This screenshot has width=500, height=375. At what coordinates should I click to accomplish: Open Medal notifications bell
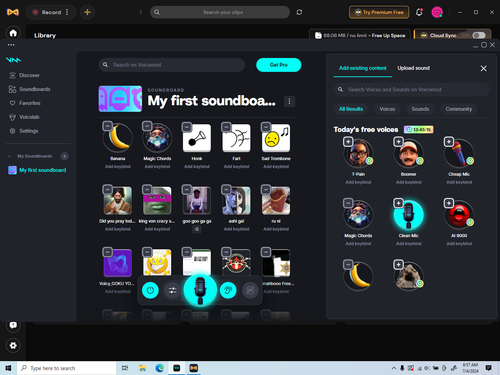[419, 12]
